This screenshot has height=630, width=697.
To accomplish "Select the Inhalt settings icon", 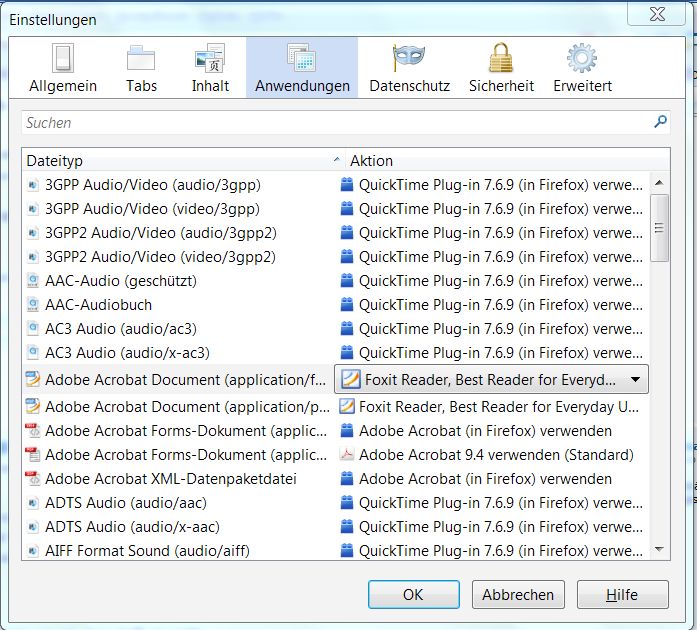I will coord(210,58).
